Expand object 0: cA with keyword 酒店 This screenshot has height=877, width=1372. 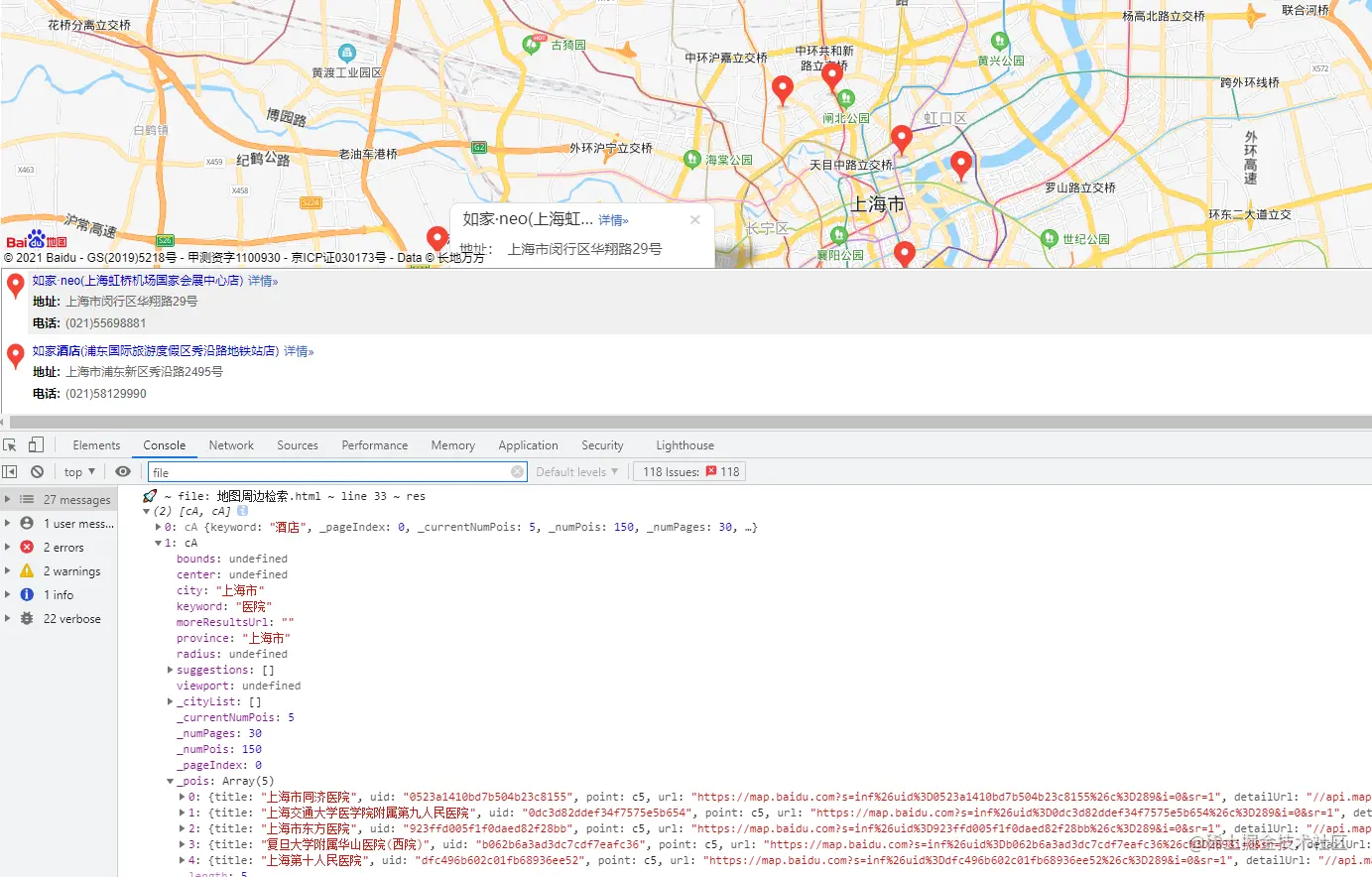pyautogui.click(x=159, y=528)
